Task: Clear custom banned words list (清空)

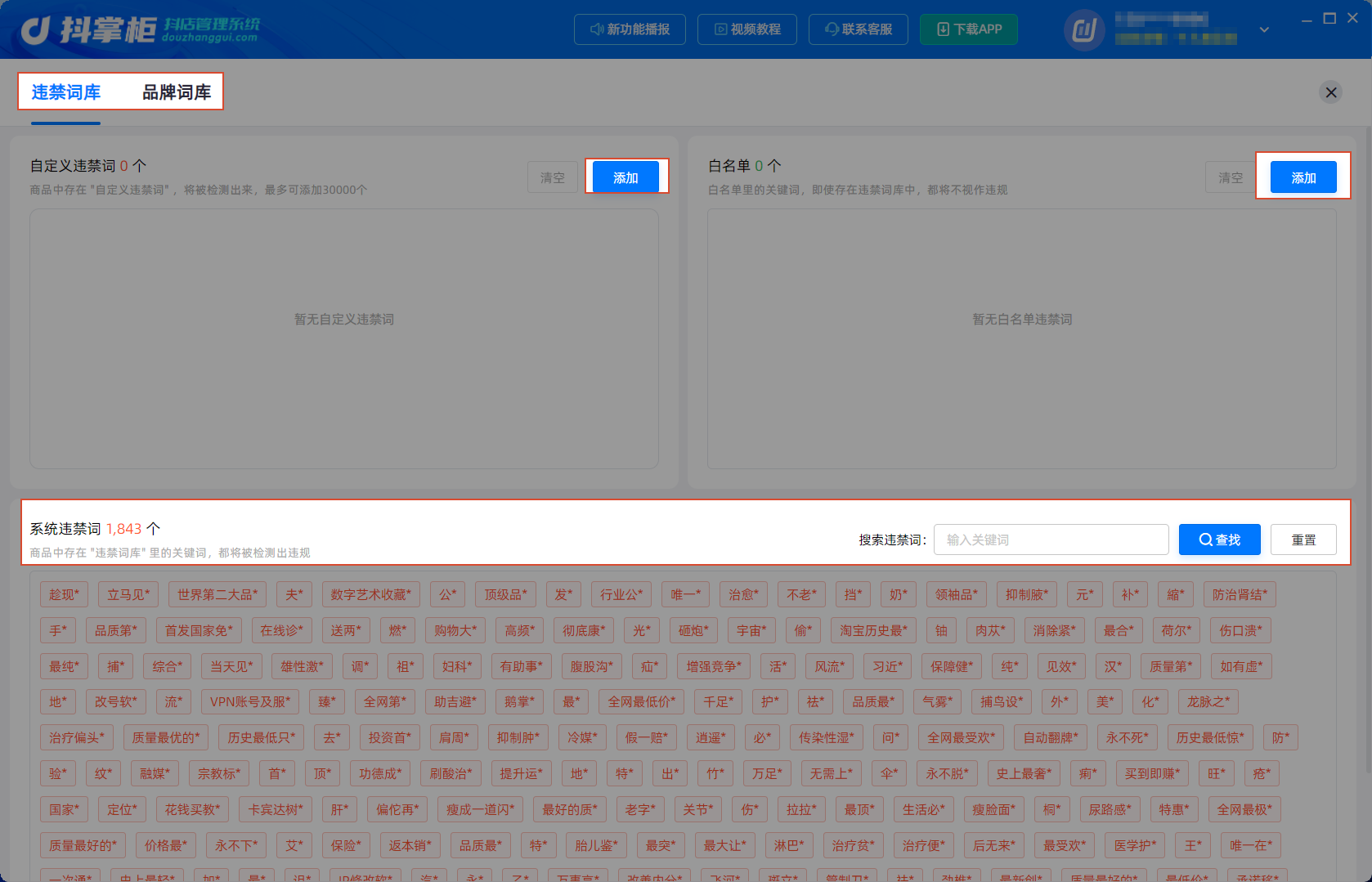Action: [x=553, y=177]
